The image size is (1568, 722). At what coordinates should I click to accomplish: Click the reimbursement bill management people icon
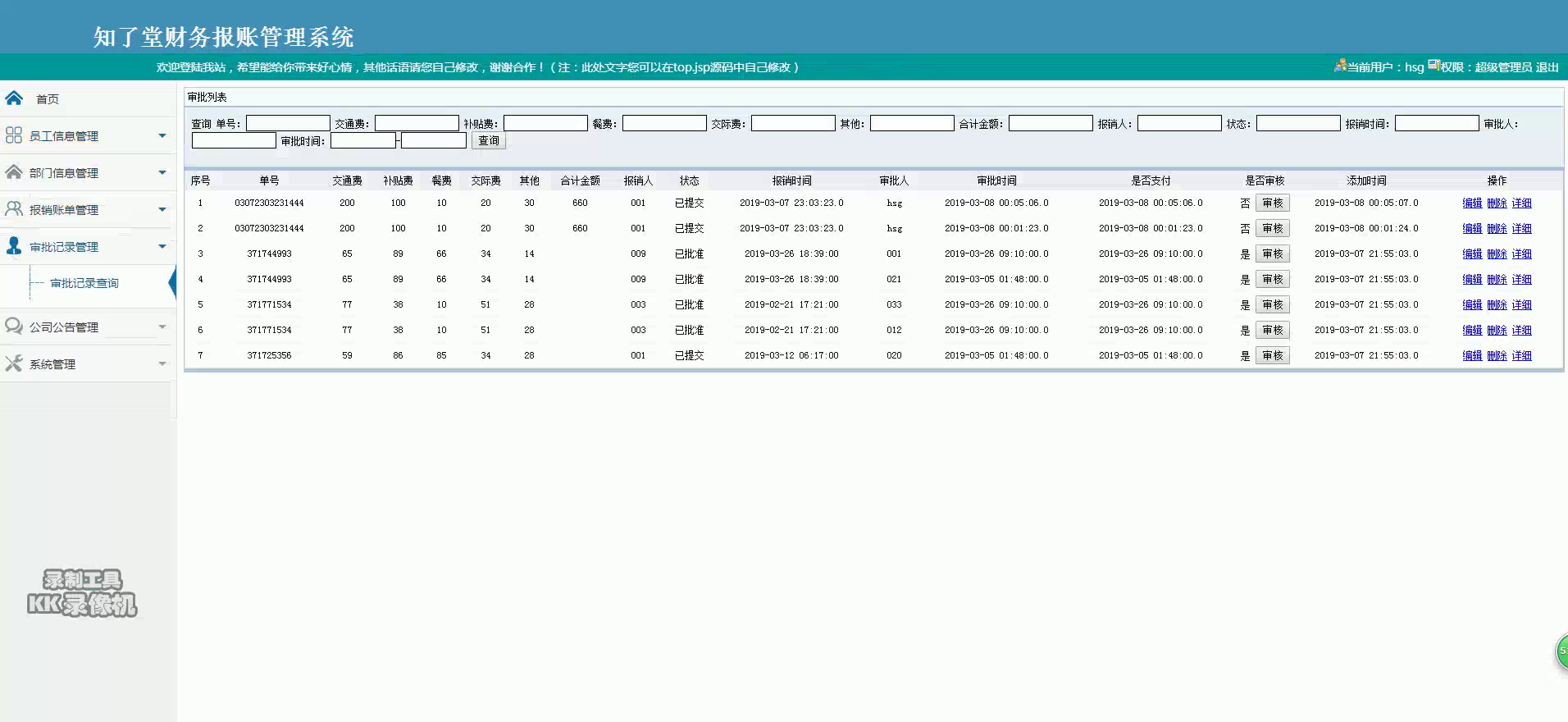(14, 209)
